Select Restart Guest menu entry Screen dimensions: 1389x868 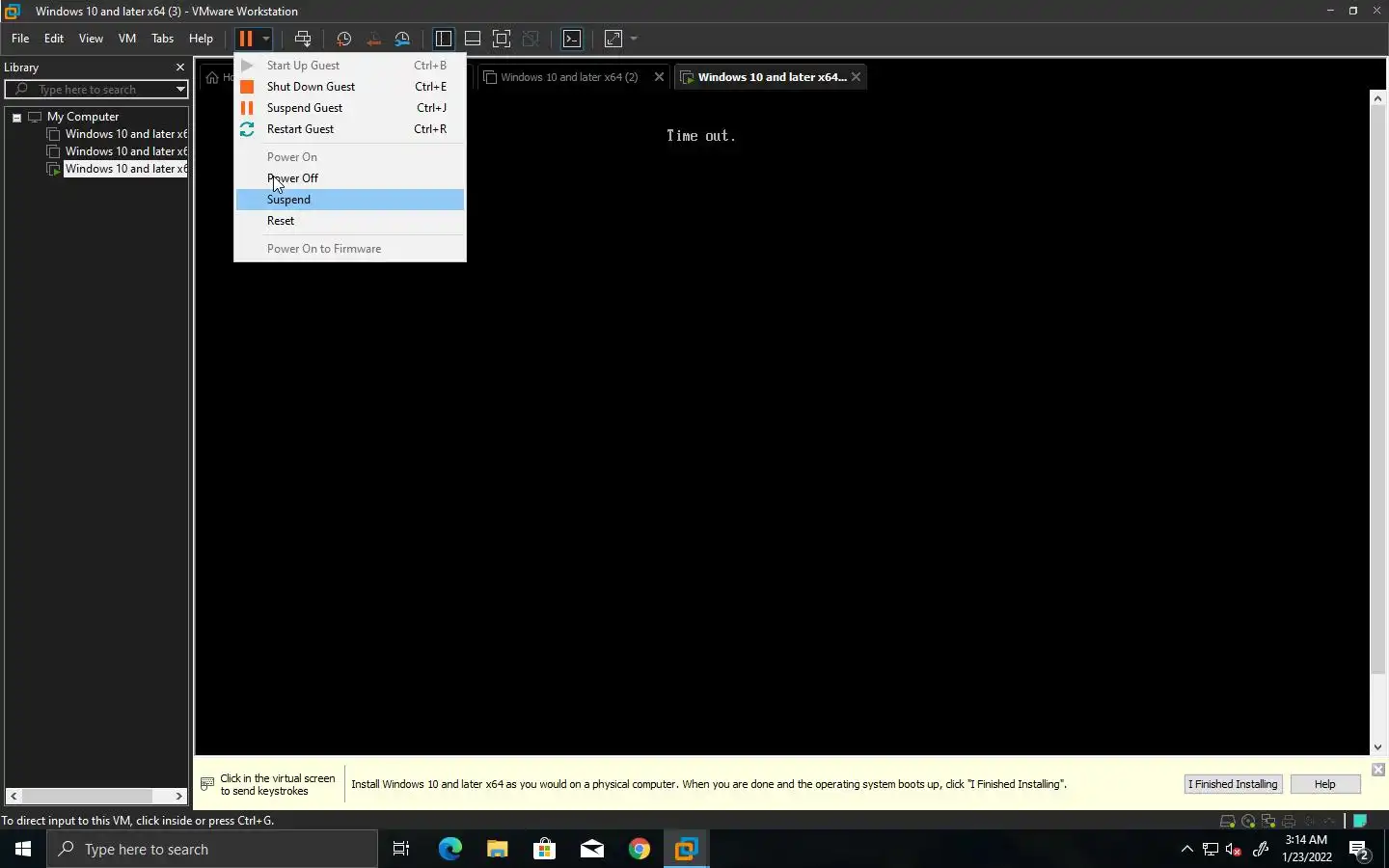point(350,129)
